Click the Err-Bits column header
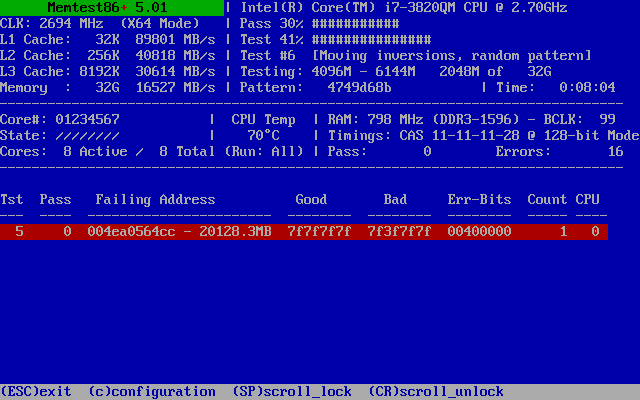 tap(479, 199)
